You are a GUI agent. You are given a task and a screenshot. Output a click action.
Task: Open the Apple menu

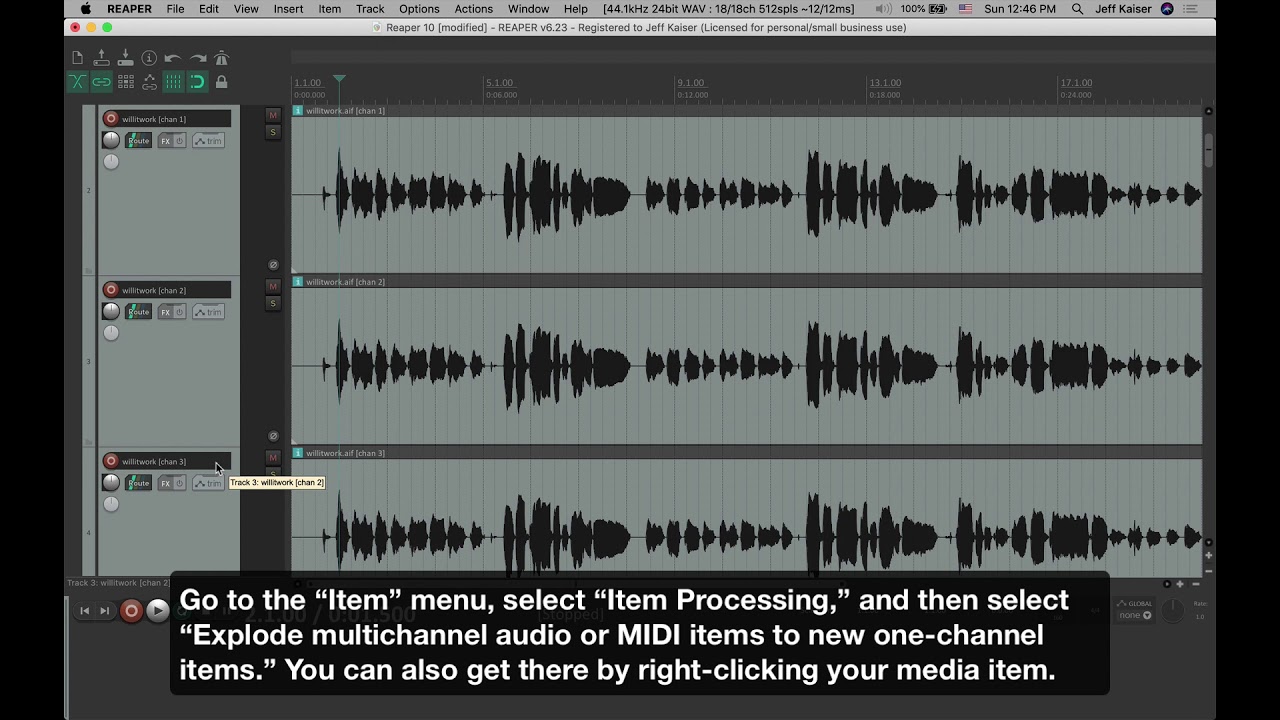86,9
